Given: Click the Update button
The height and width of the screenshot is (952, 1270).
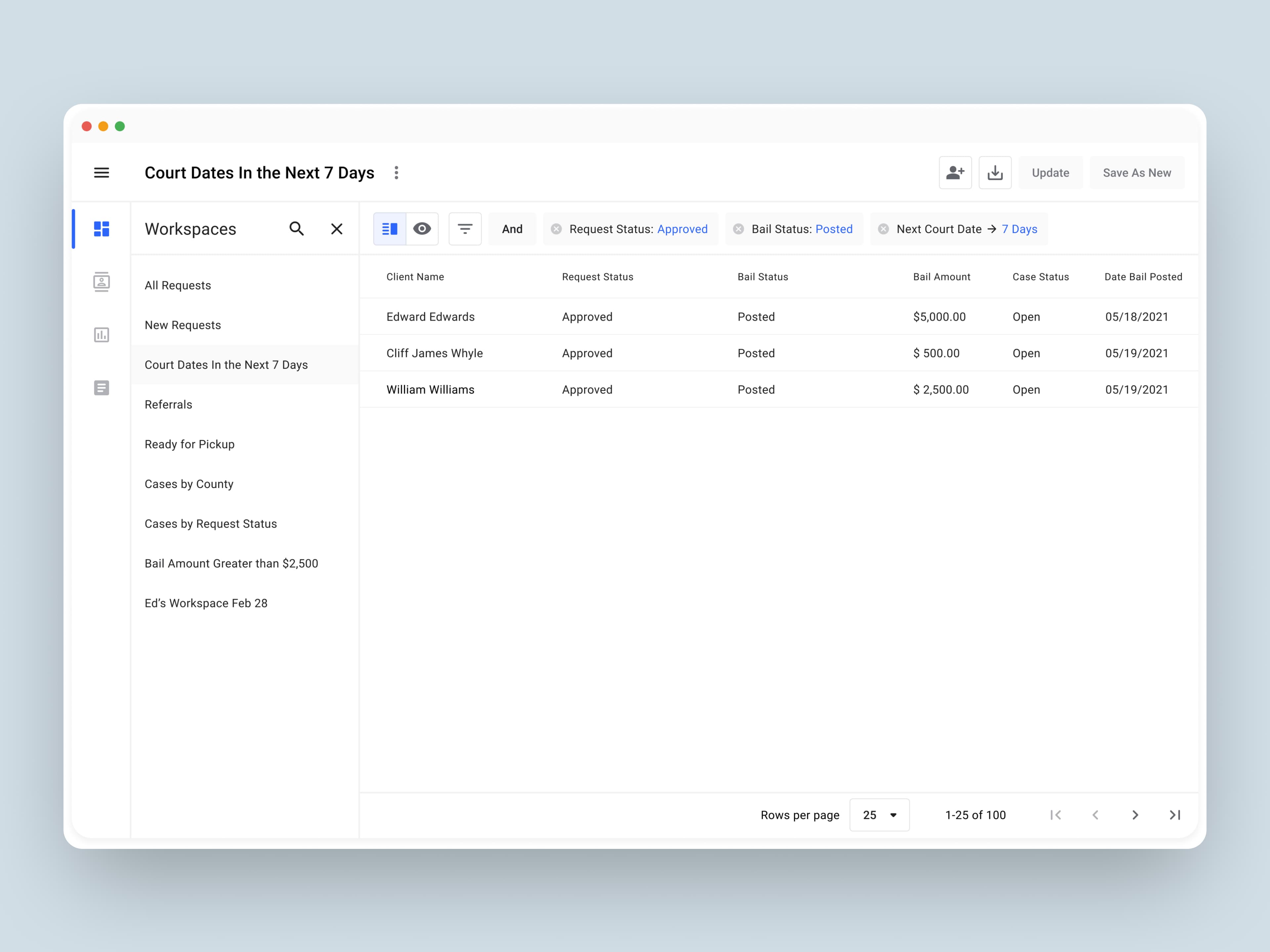Looking at the screenshot, I should point(1050,173).
